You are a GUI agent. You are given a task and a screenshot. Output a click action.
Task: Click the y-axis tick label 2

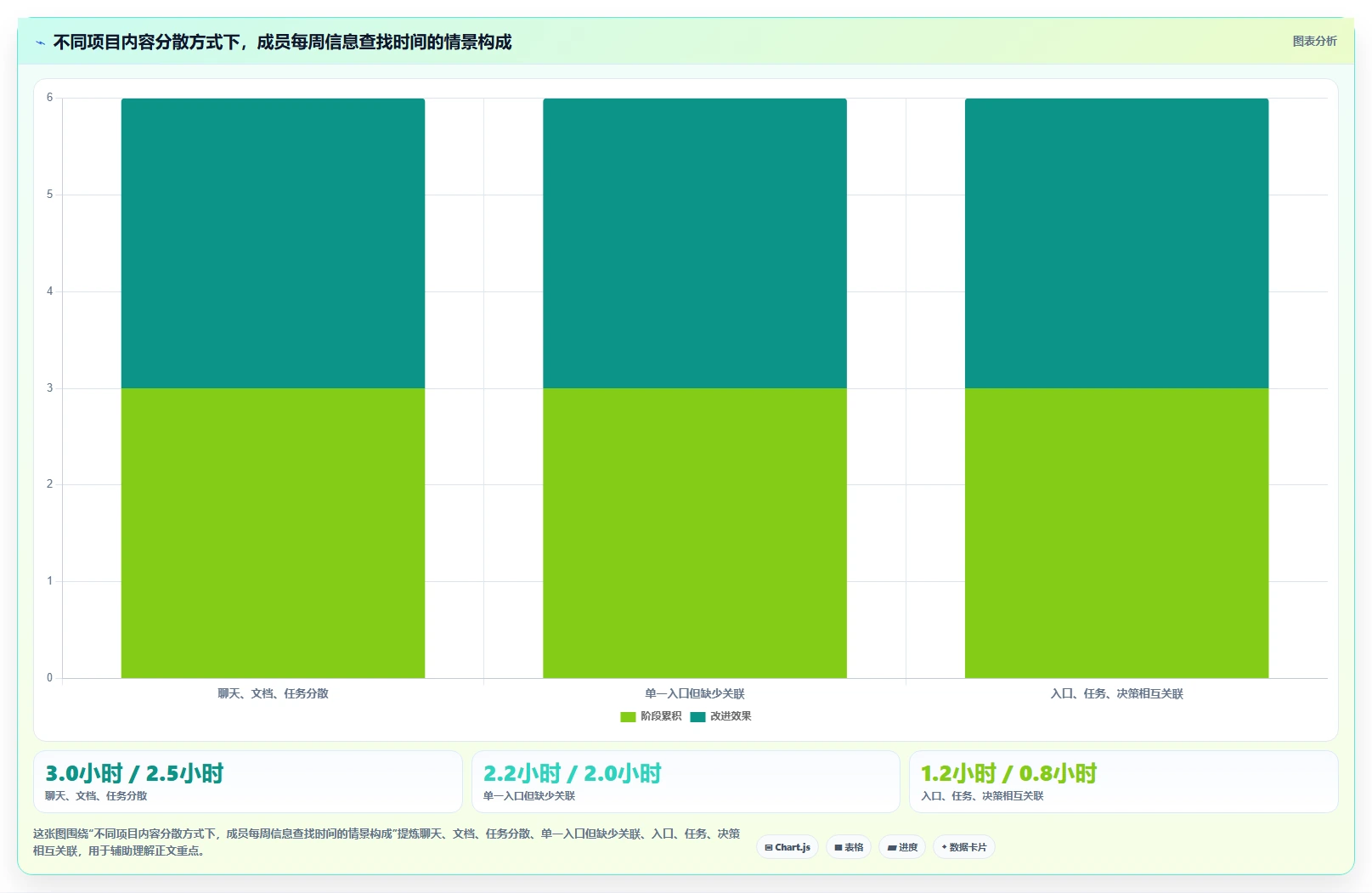point(49,484)
